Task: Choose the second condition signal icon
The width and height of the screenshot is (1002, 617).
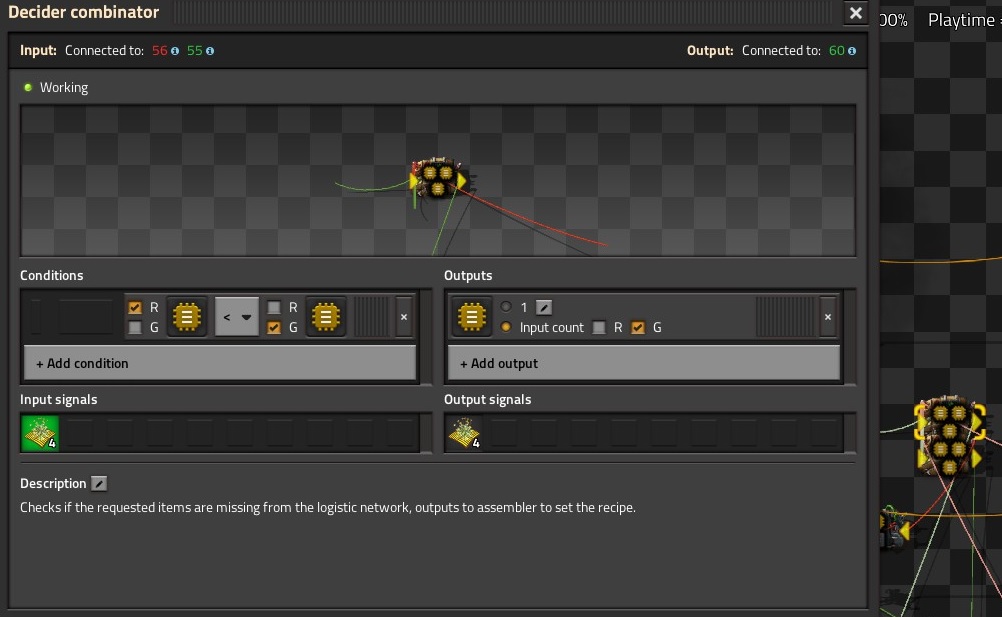Action: pos(325,317)
